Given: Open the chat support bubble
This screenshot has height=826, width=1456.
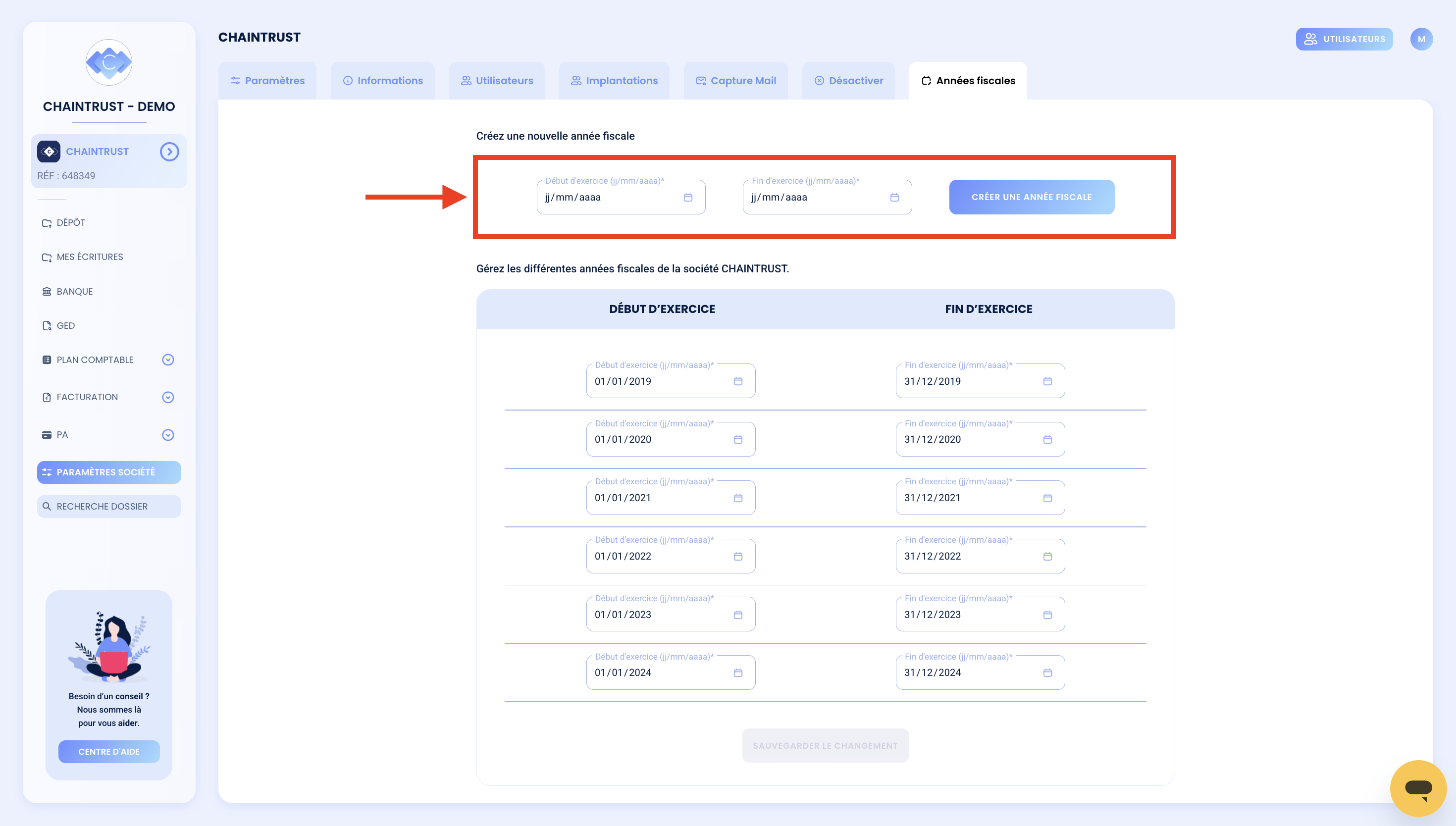Looking at the screenshot, I should (x=1418, y=788).
